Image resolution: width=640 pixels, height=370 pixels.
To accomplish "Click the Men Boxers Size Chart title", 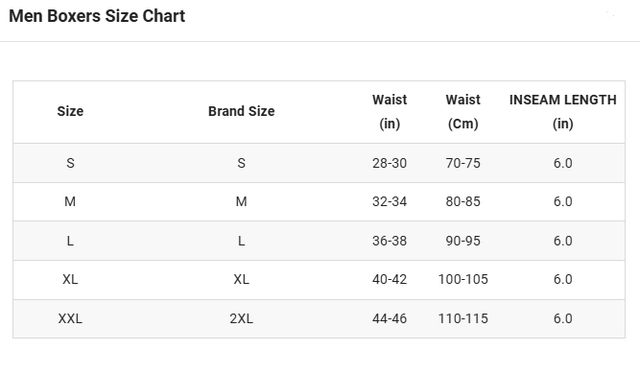I will (x=97, y=16).
